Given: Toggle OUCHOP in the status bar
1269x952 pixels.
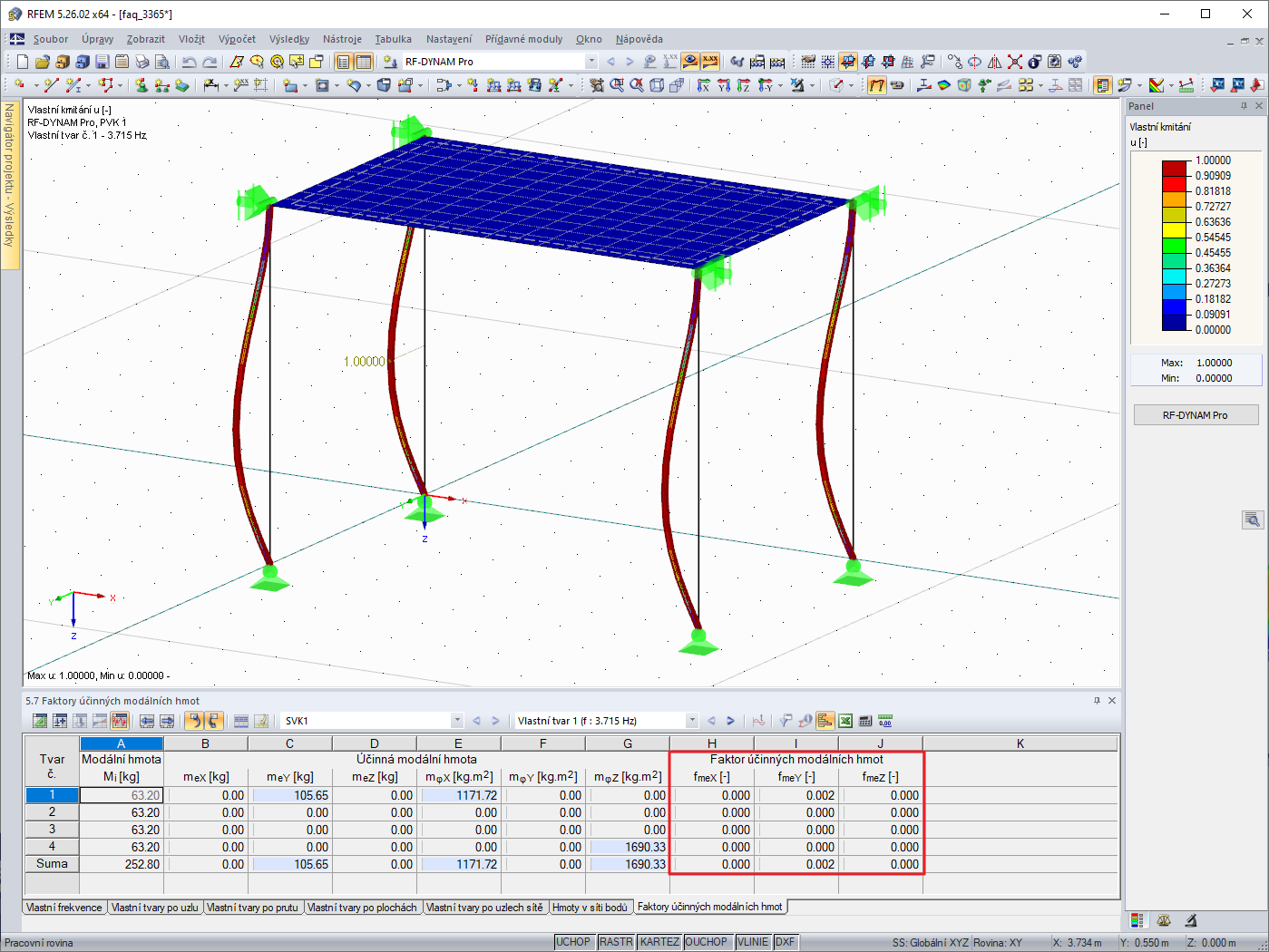Looking at the screenshot, I should pos(707,942).
